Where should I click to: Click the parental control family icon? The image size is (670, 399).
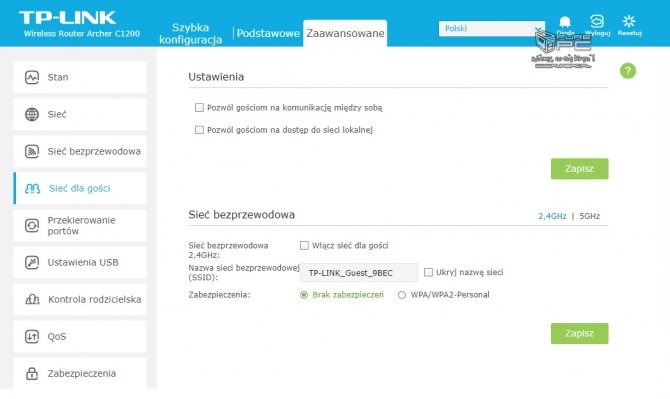32,299
